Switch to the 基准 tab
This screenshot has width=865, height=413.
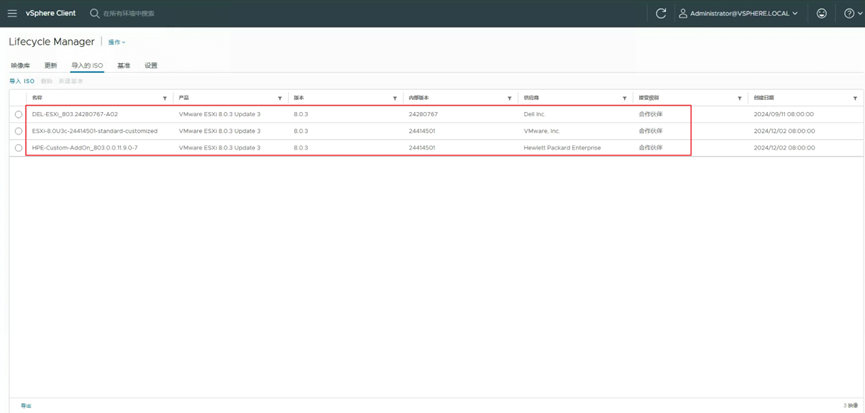click(x=124, y=66)
